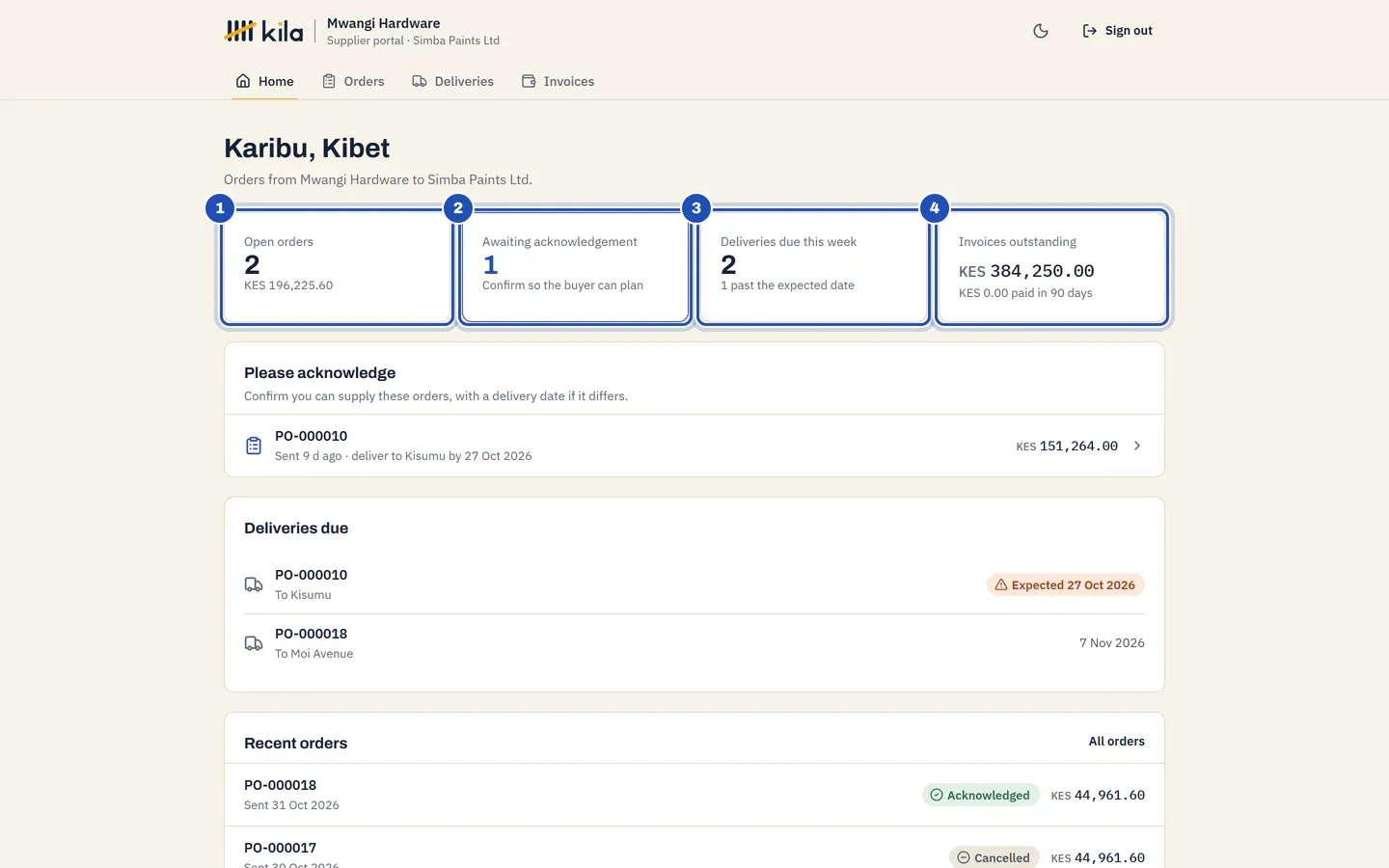Switch to the Orders tab
The width and height of the screenshot is (1389, 868).
pyautogui.click(x=353, y=81)
